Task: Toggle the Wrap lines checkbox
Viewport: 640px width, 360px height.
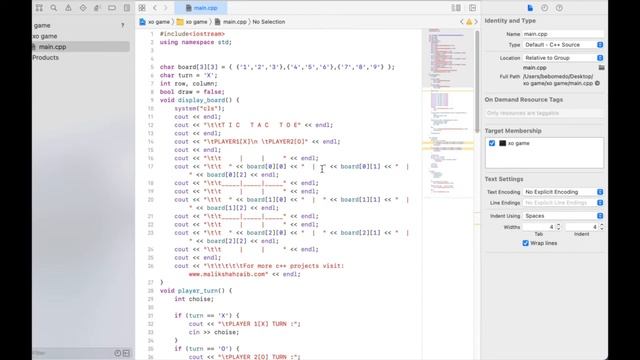Action: pyautogui.click(x=525, y=243)
